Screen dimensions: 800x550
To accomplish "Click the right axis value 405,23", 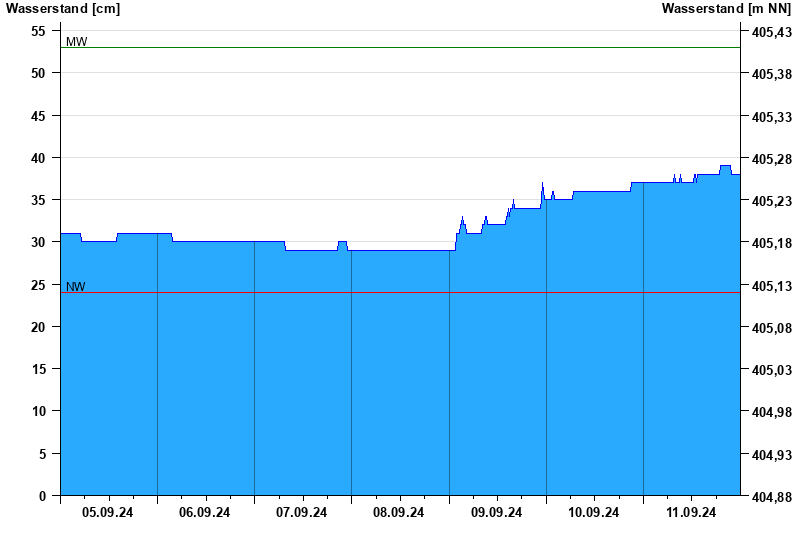I will click(772, 202).
